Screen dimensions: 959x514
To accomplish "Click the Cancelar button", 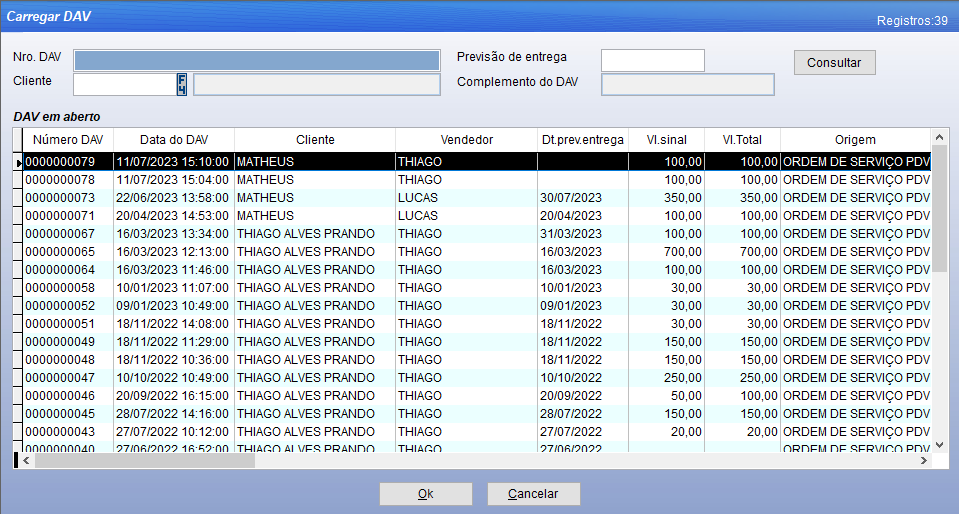I will [x=533, y=494].
